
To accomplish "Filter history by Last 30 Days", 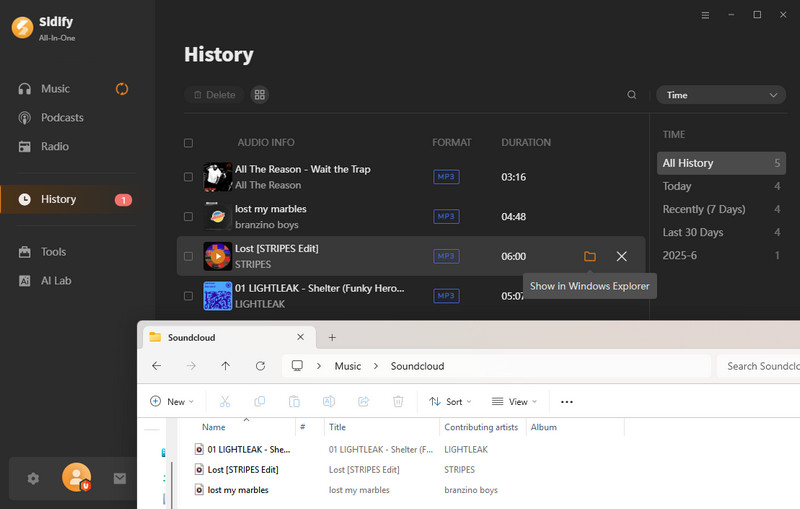I will point(692,232).
